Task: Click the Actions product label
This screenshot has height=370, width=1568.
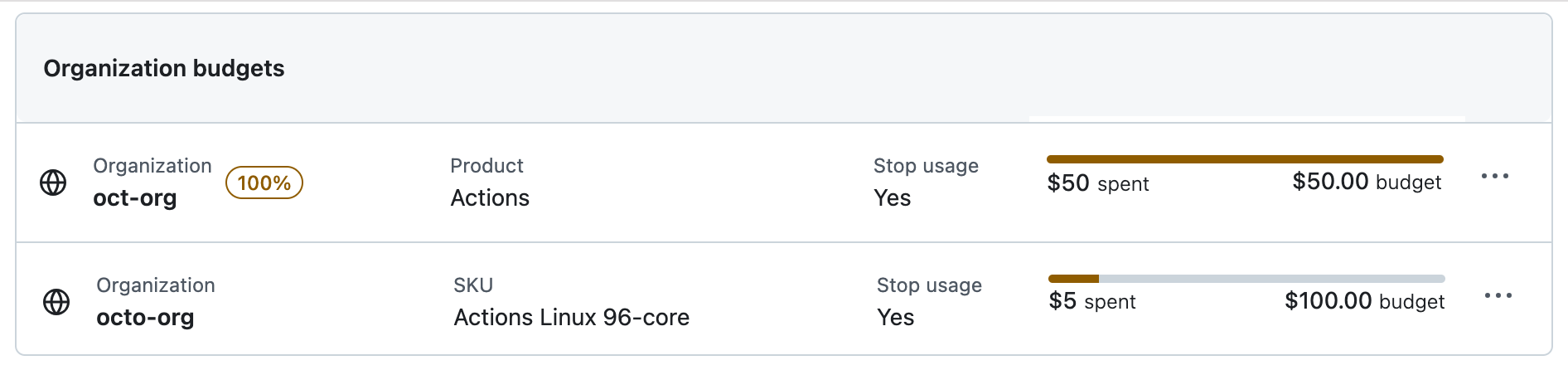Action: click(490, 198)
